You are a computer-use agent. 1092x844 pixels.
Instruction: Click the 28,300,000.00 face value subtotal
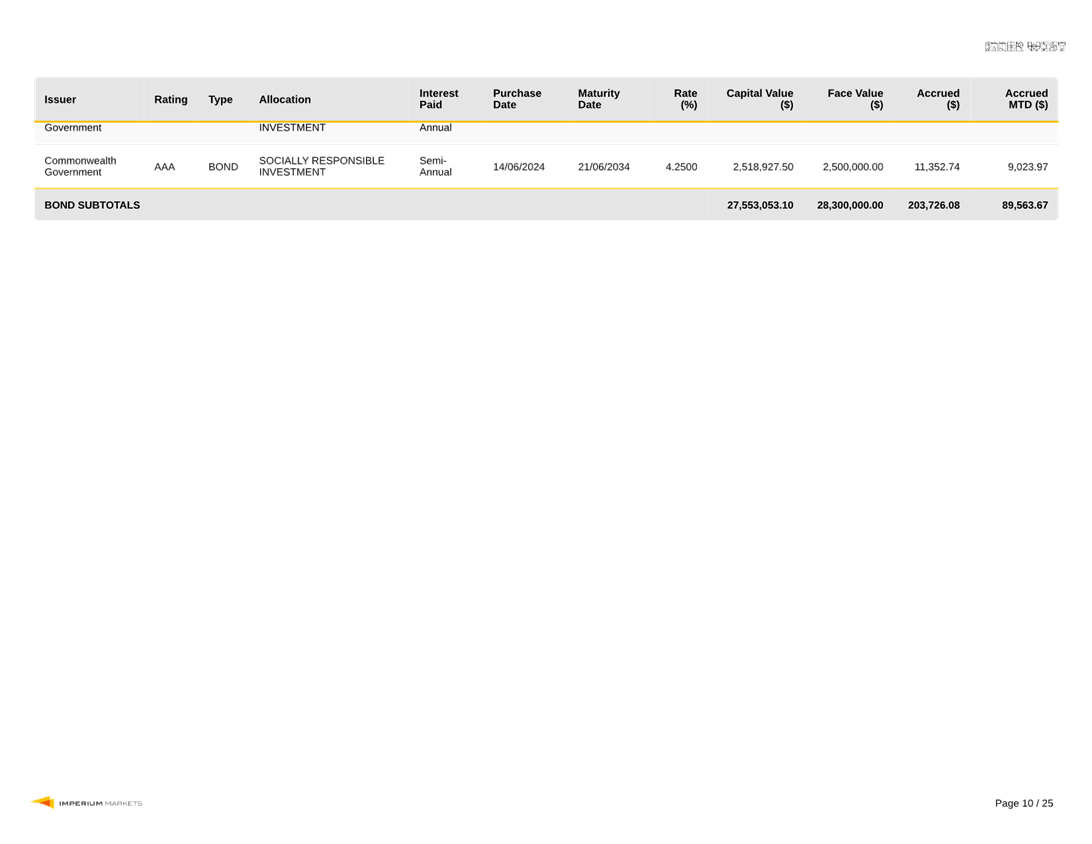point(850,205)
